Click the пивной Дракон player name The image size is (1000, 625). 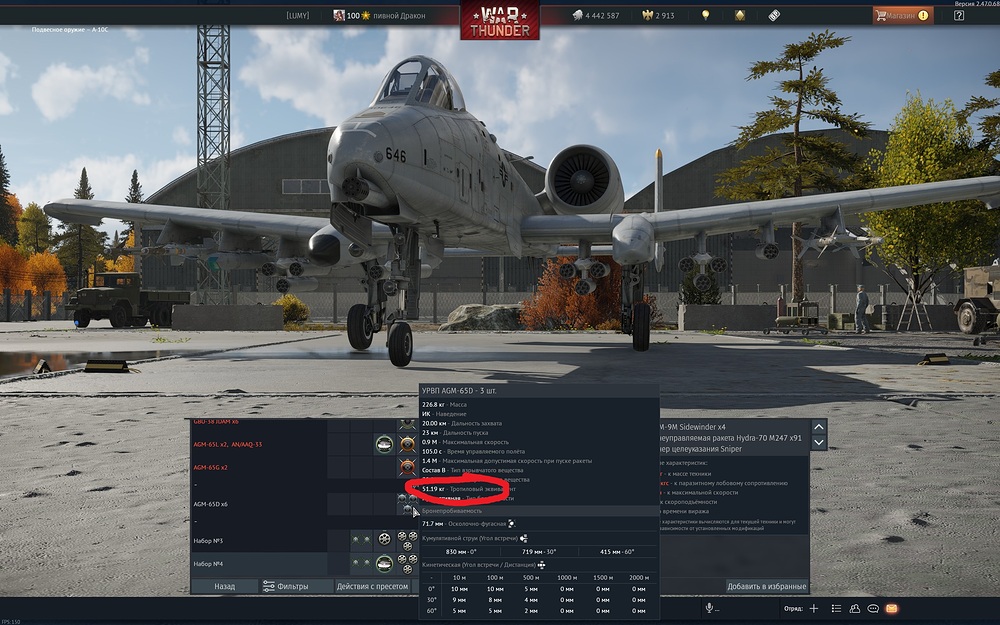tap(399, 15)
